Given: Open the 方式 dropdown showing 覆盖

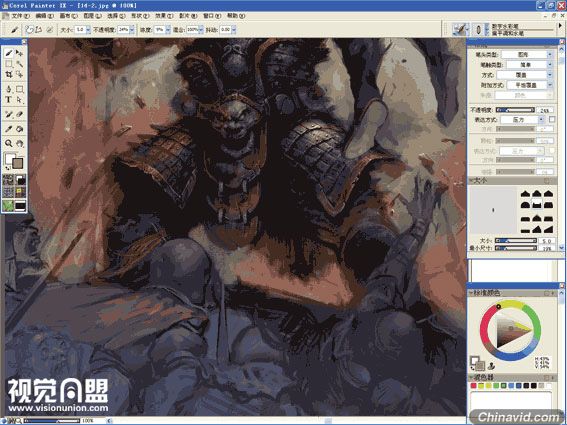Looking at the screenshot, I should coord(524,75).
